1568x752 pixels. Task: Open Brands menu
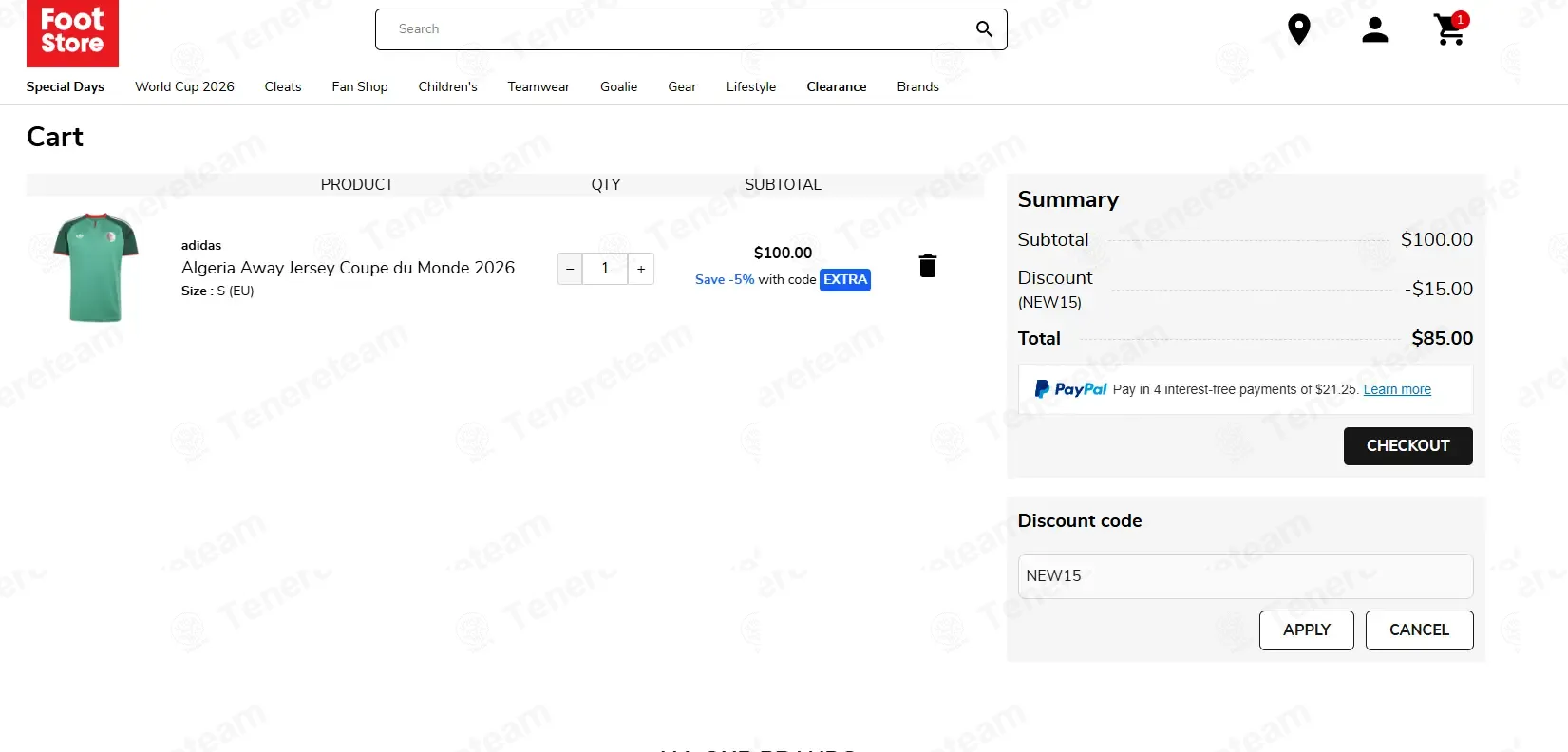click(x=917, y=86)
